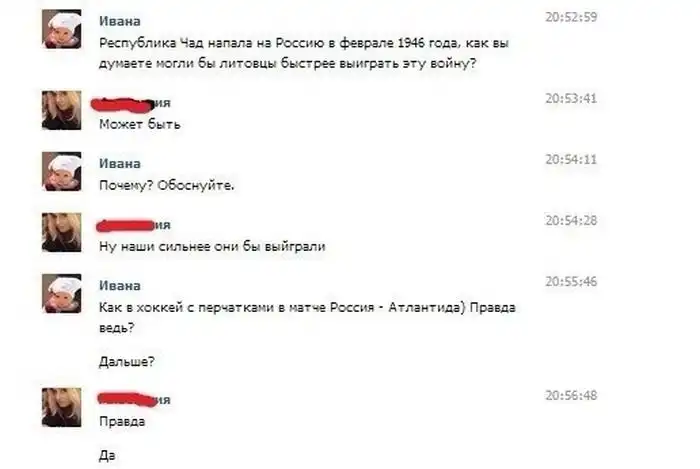
Task: Click the timestamp 20:55:46
Action: [x=571, y=282]
